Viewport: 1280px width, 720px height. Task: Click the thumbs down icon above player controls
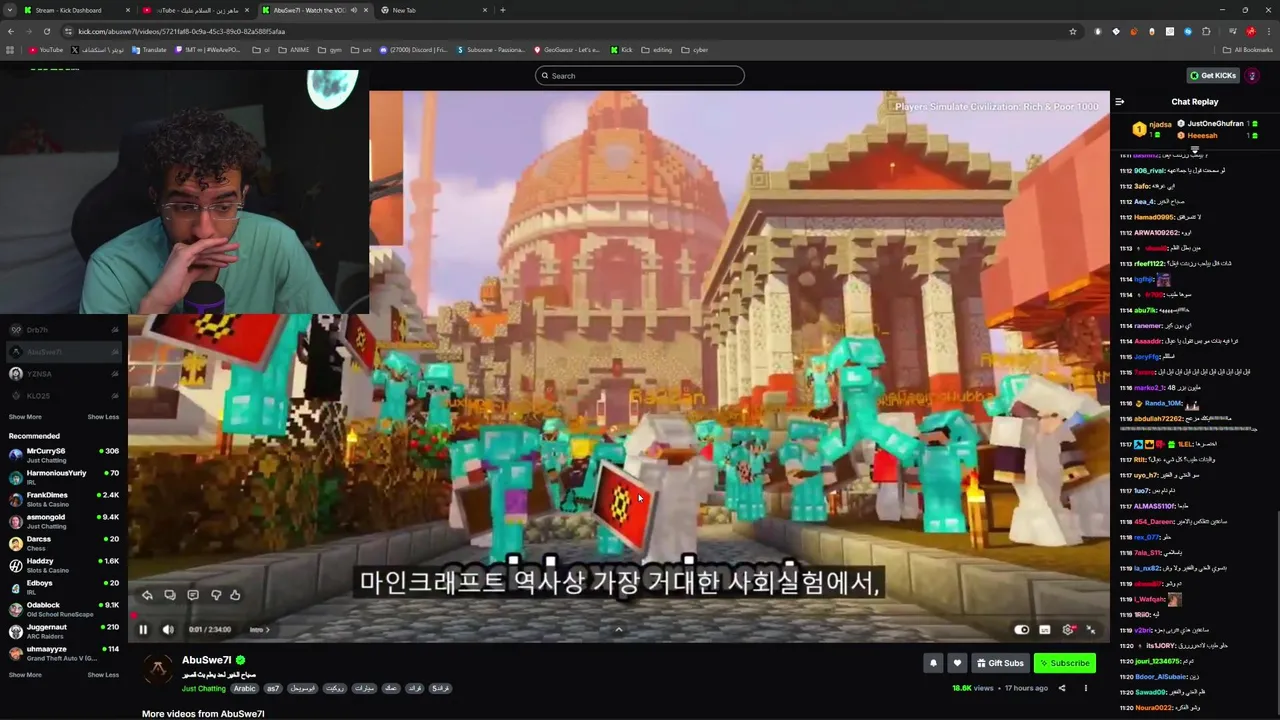216,595
